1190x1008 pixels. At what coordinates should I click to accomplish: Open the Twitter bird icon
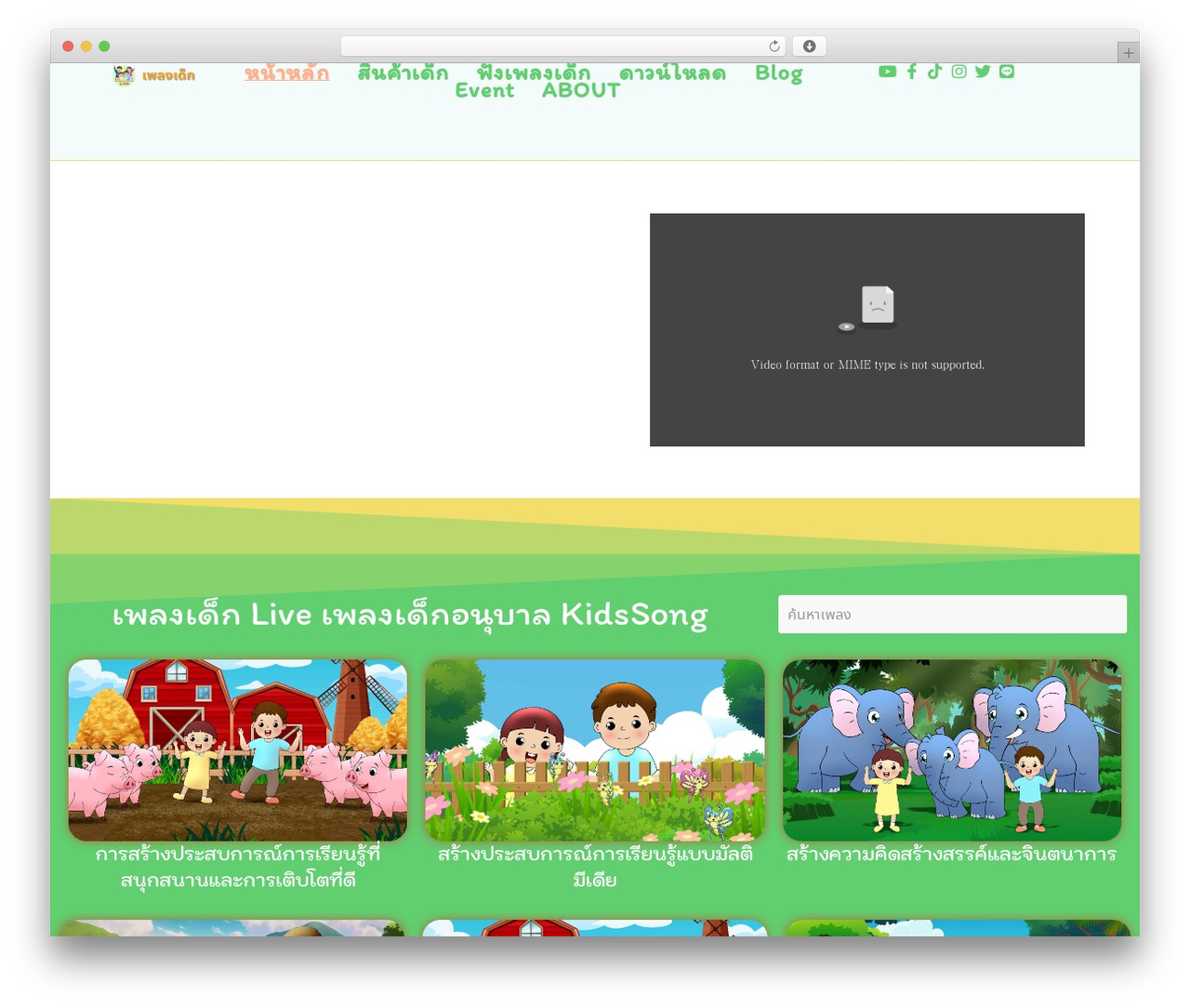983,72
